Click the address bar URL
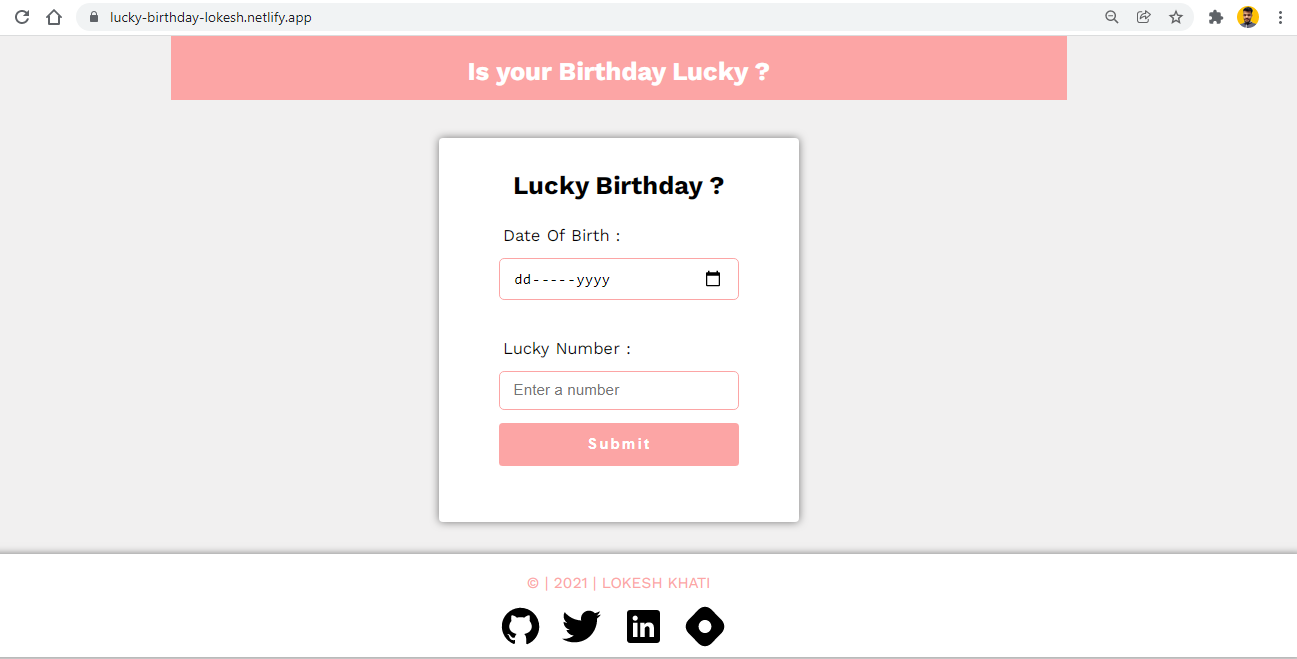This screenshot has height=659, width=1297. pyautogui.click(x=211, y=17)
